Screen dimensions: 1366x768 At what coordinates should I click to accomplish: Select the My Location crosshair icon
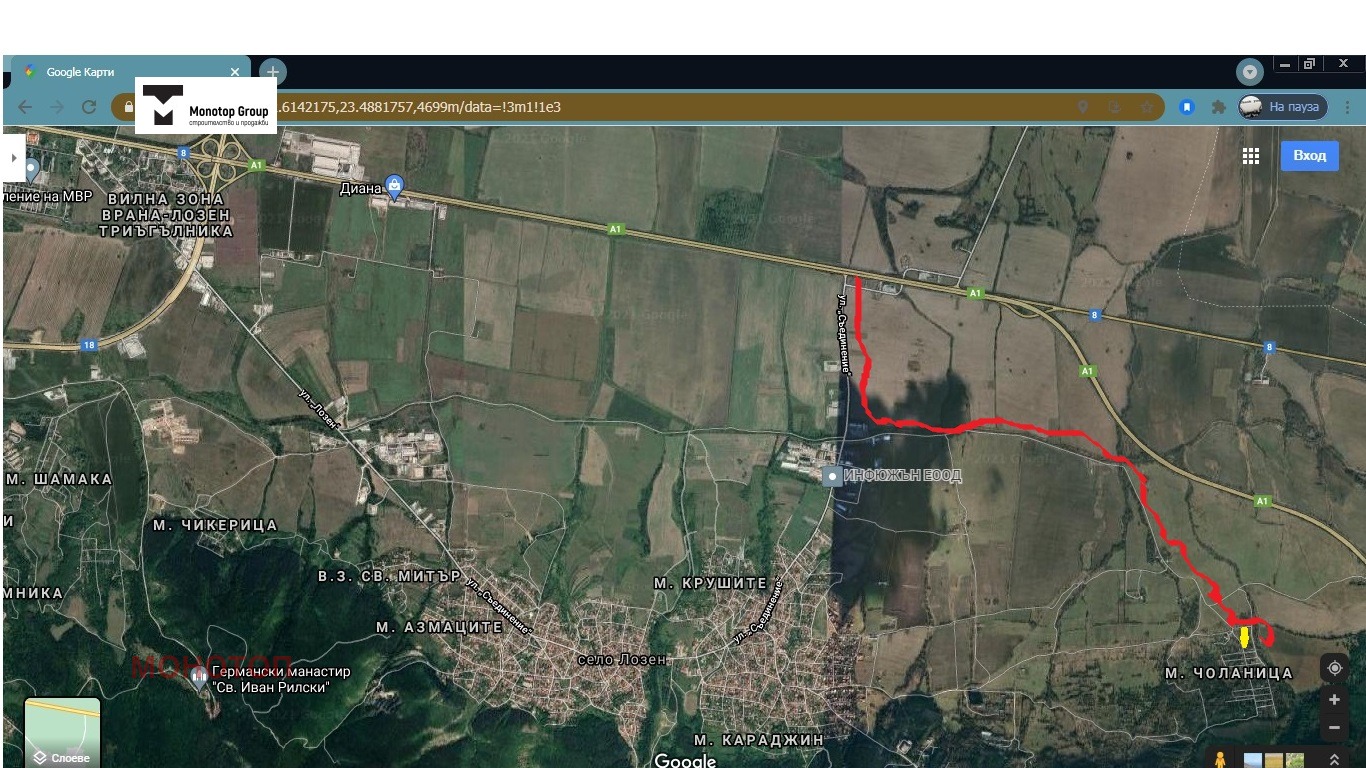1334,667
